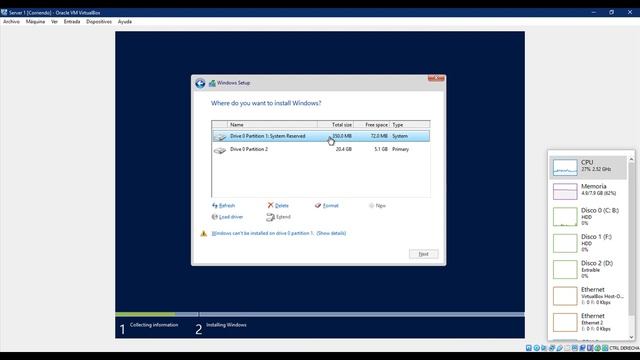Select Drive 0 Partition 1: System Reserved
Viewport: 640px width, 360px height.
click(321, 136)
